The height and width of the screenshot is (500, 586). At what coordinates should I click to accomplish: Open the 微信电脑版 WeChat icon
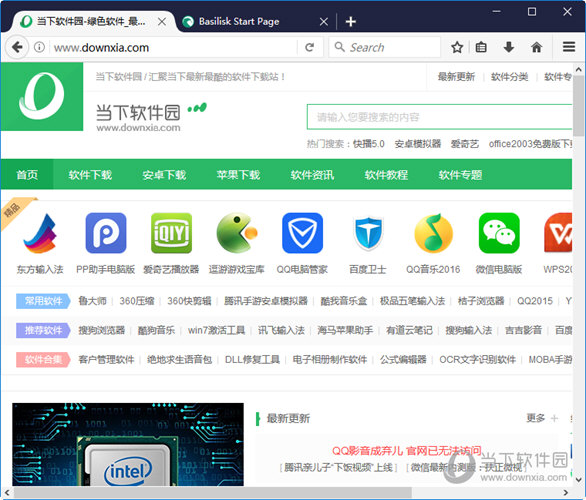(x=499, y=233)
